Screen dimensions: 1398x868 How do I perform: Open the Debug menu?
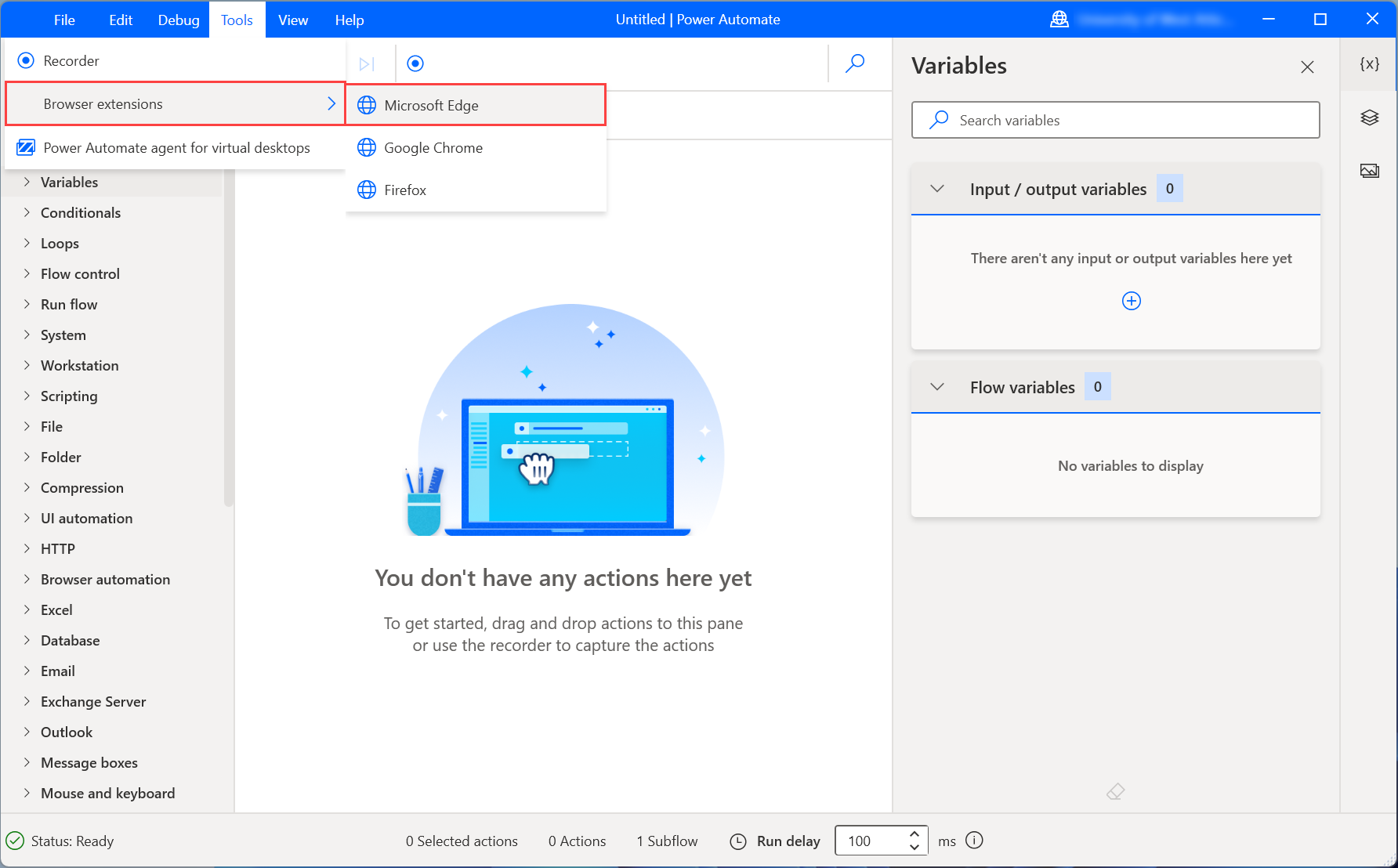point(179,20)
